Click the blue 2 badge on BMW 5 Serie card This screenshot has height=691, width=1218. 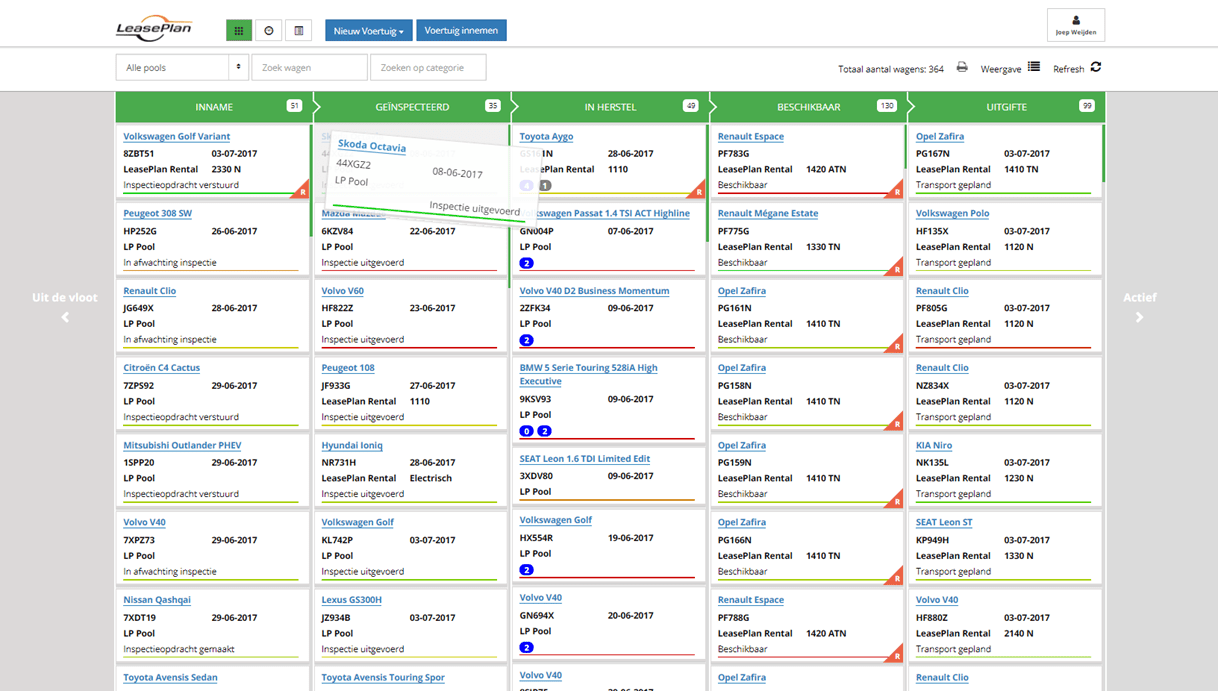click(x=544, y=431)
